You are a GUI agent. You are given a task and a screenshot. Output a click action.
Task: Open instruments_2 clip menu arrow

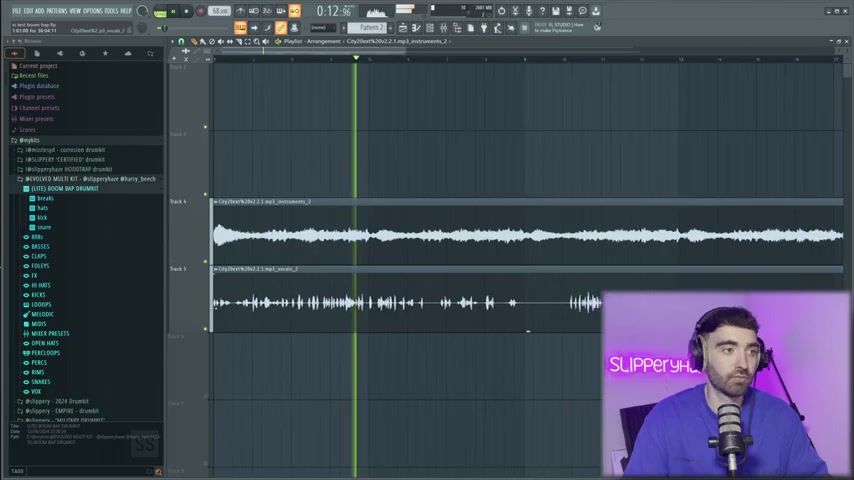(216, 202)
